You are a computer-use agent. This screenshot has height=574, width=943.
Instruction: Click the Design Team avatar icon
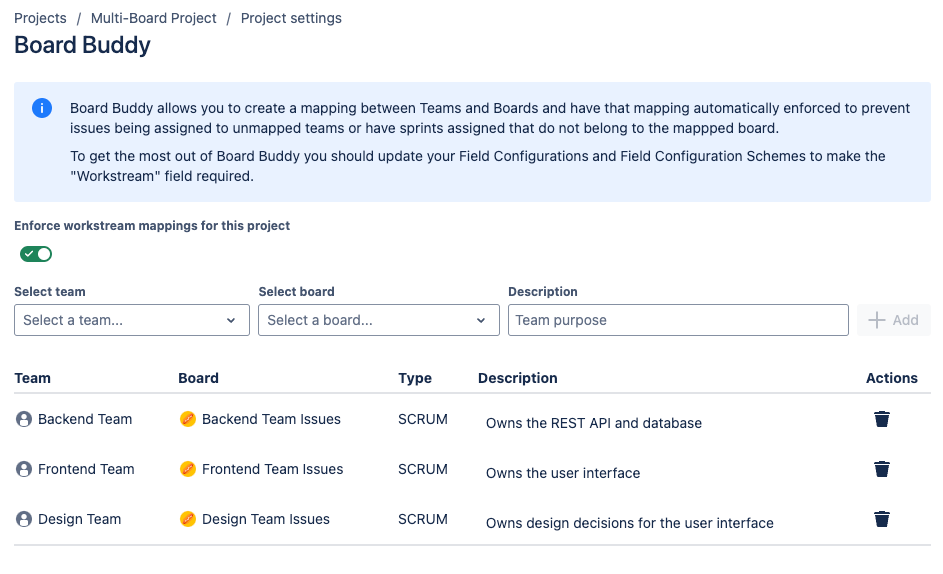[x=24, y=520]
